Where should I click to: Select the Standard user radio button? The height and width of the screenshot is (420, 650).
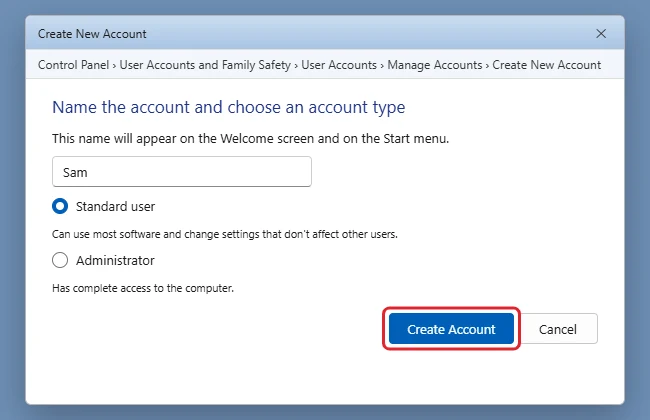[60, 206]
